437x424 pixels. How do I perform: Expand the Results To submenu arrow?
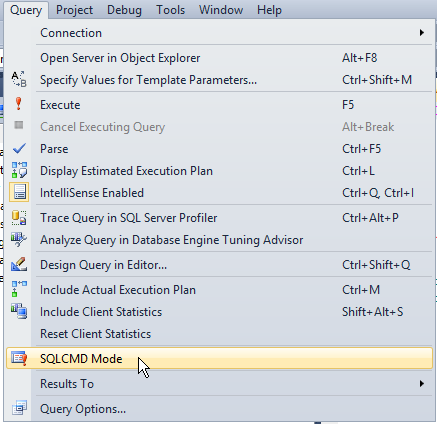[x=422, y=384]
